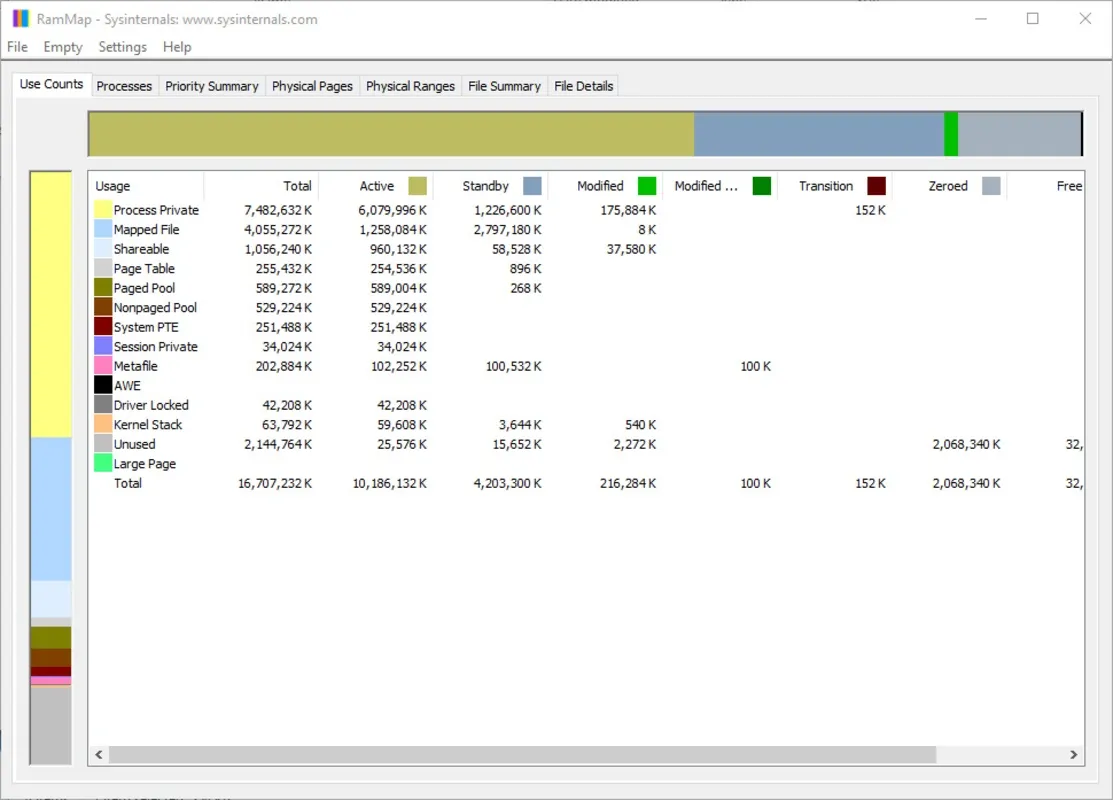Click the horizontal scrollbar right arrow
Screen dimensions: 1113x800
pos(1073,755)
